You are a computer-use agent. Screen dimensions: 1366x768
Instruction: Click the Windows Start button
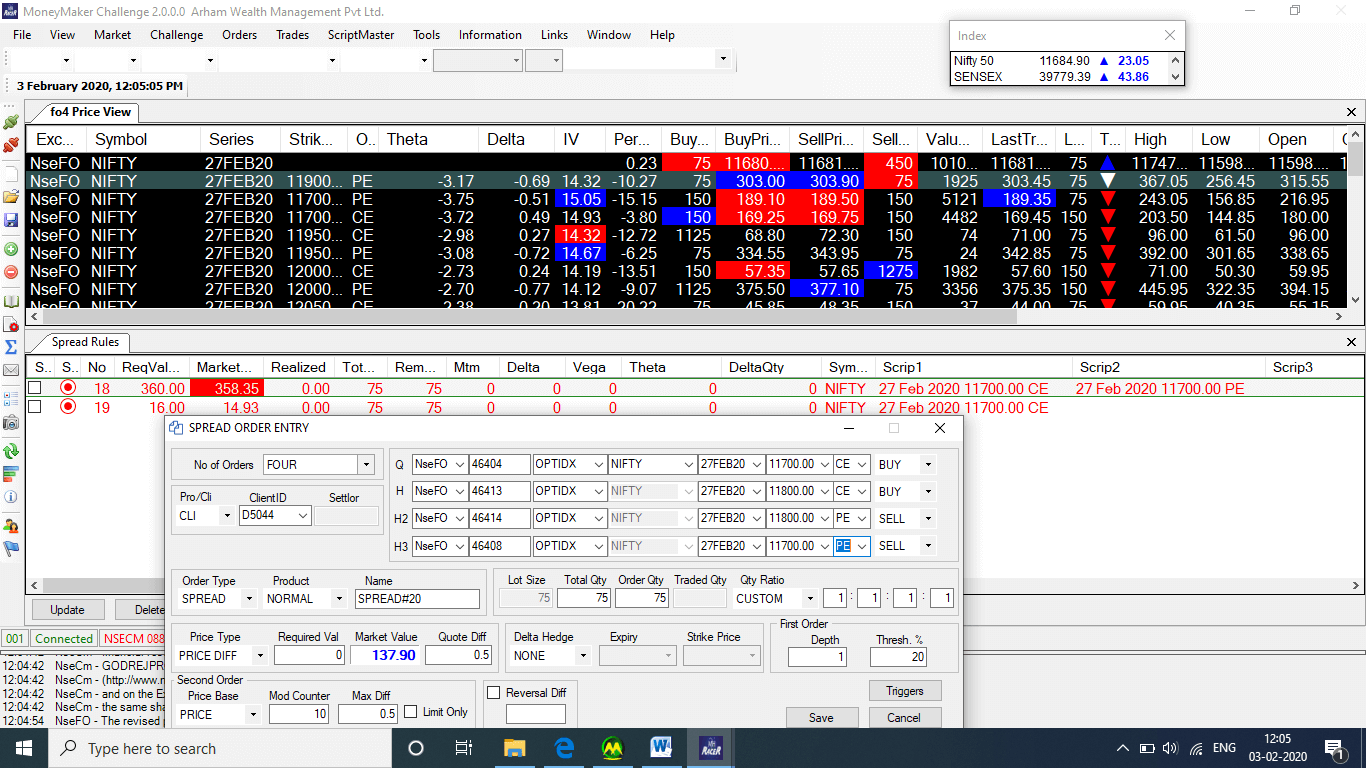(x=24, y=748)
